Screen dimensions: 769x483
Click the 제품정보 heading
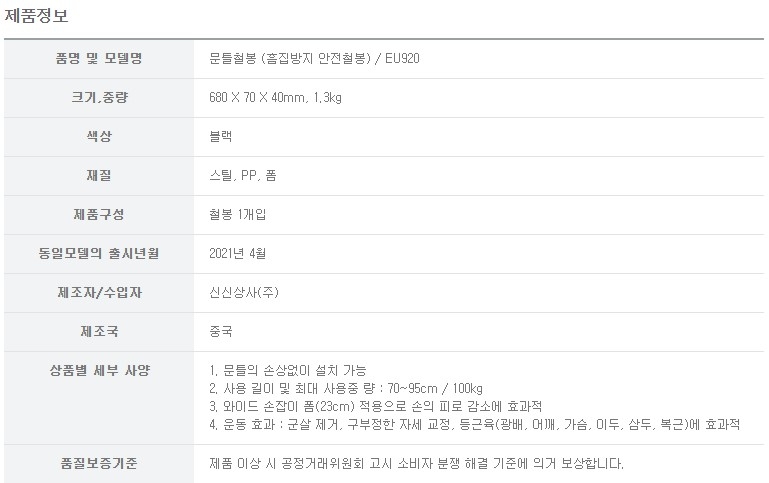37,17
